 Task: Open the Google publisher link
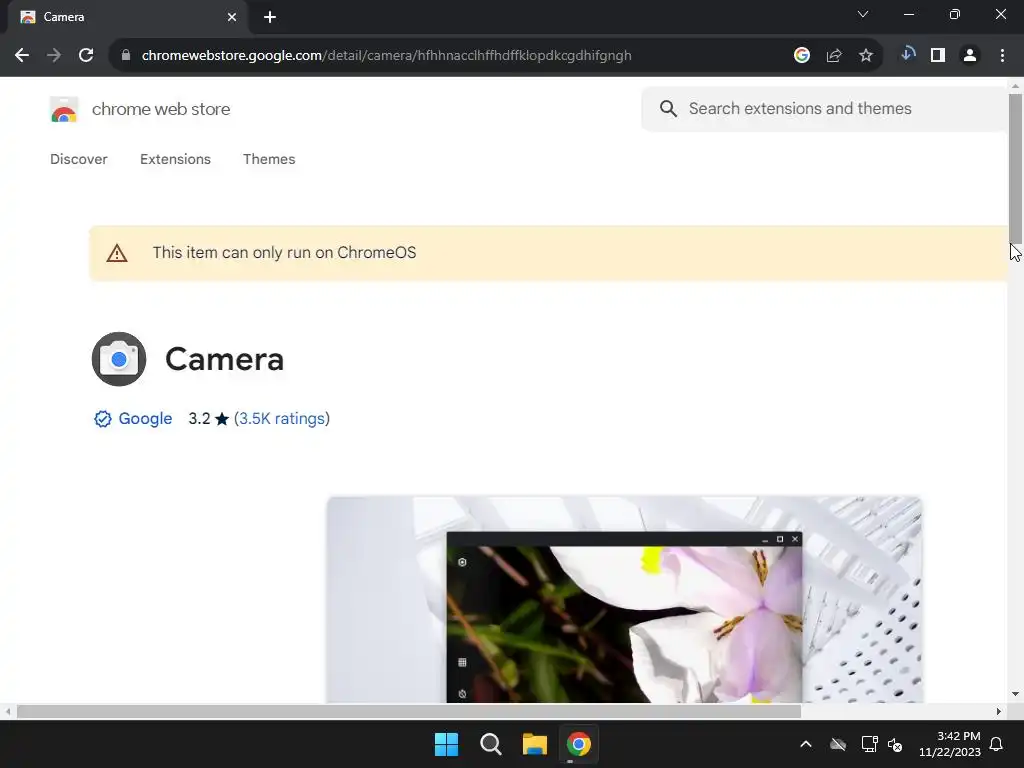145,419
